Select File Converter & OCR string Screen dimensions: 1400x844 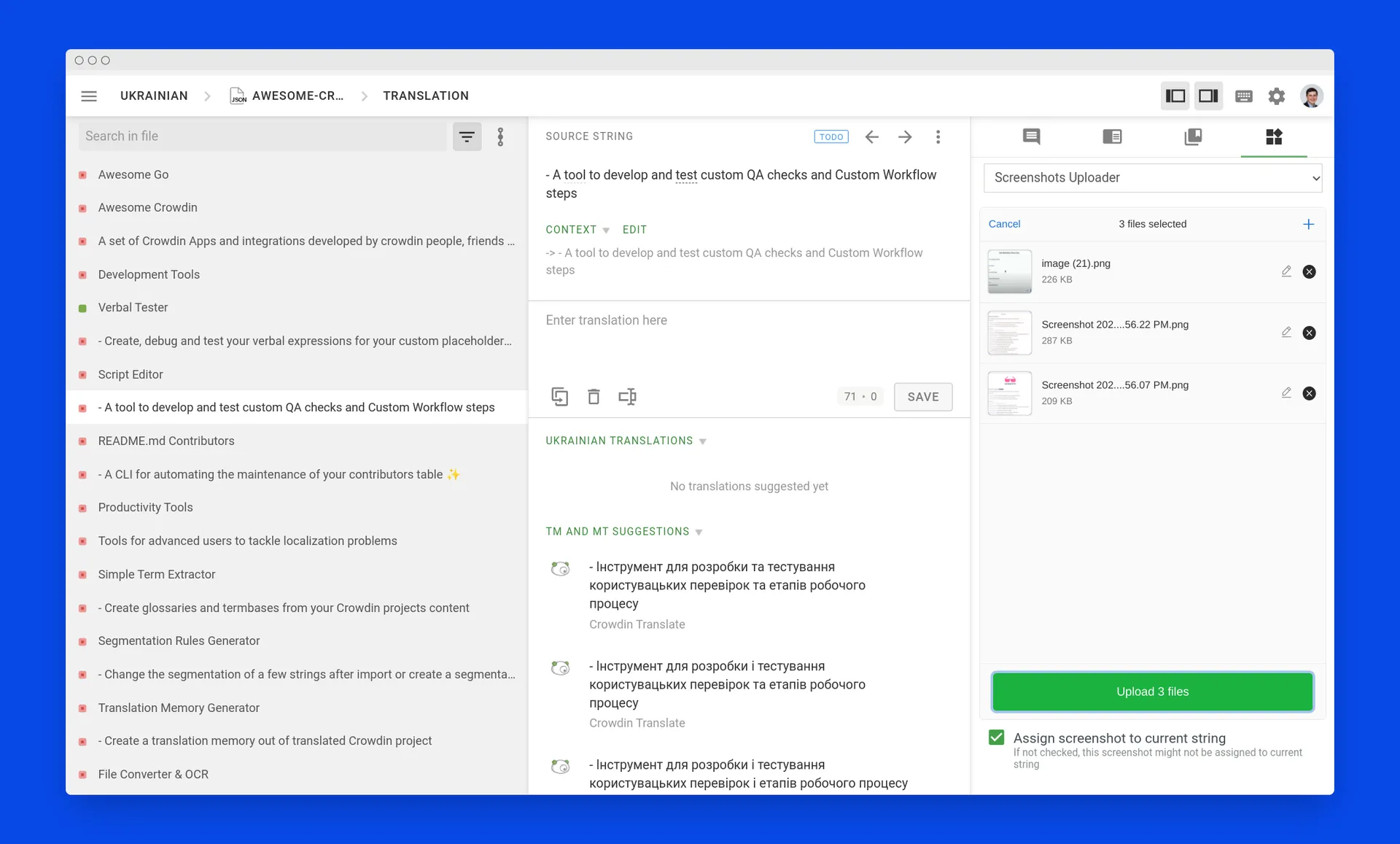tap(297, 775)
